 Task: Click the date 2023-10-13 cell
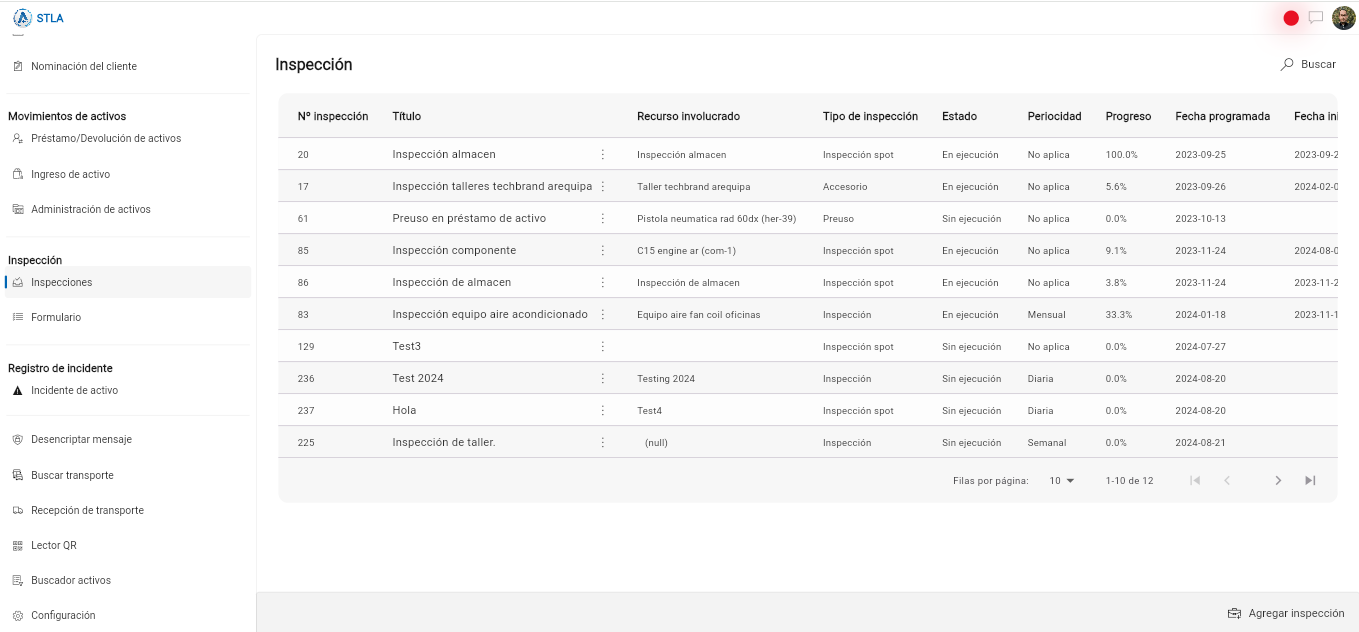pyautogui.click(x=1200, y=218)
